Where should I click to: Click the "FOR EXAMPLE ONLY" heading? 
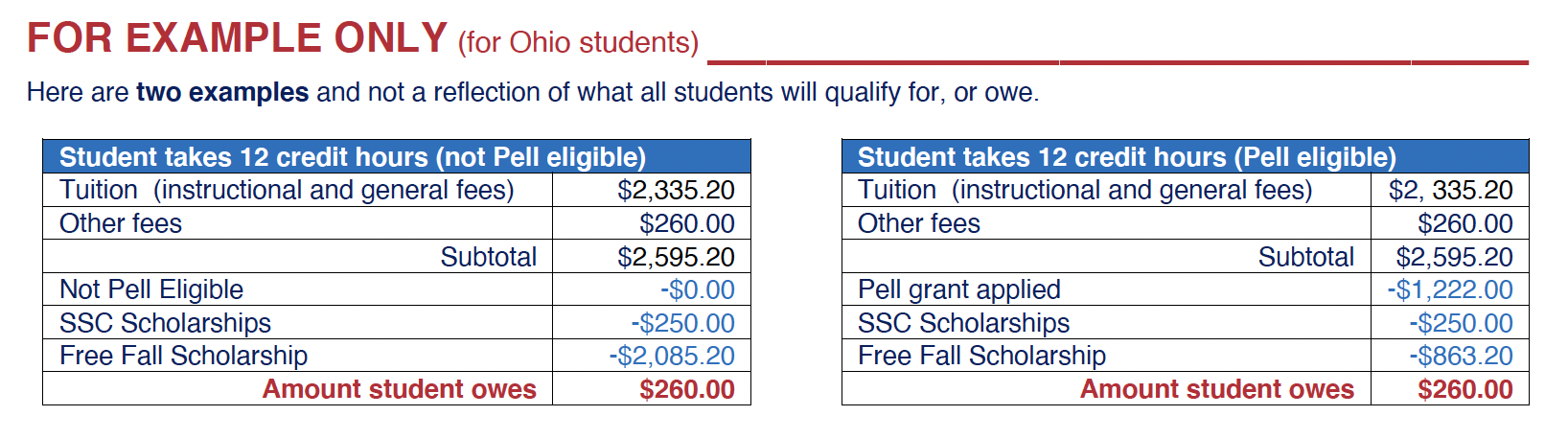(237, 38)
